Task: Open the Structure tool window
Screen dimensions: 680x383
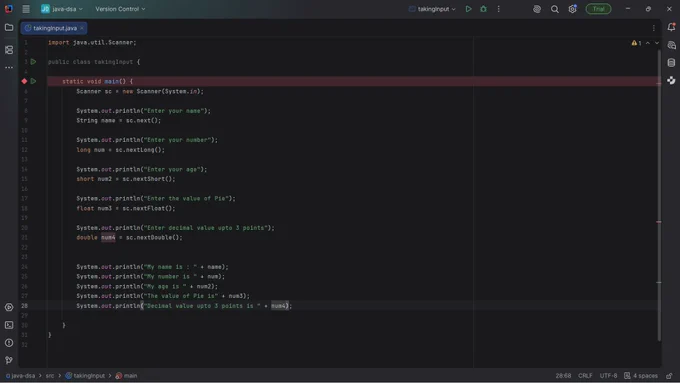Action: click(9, 50)
